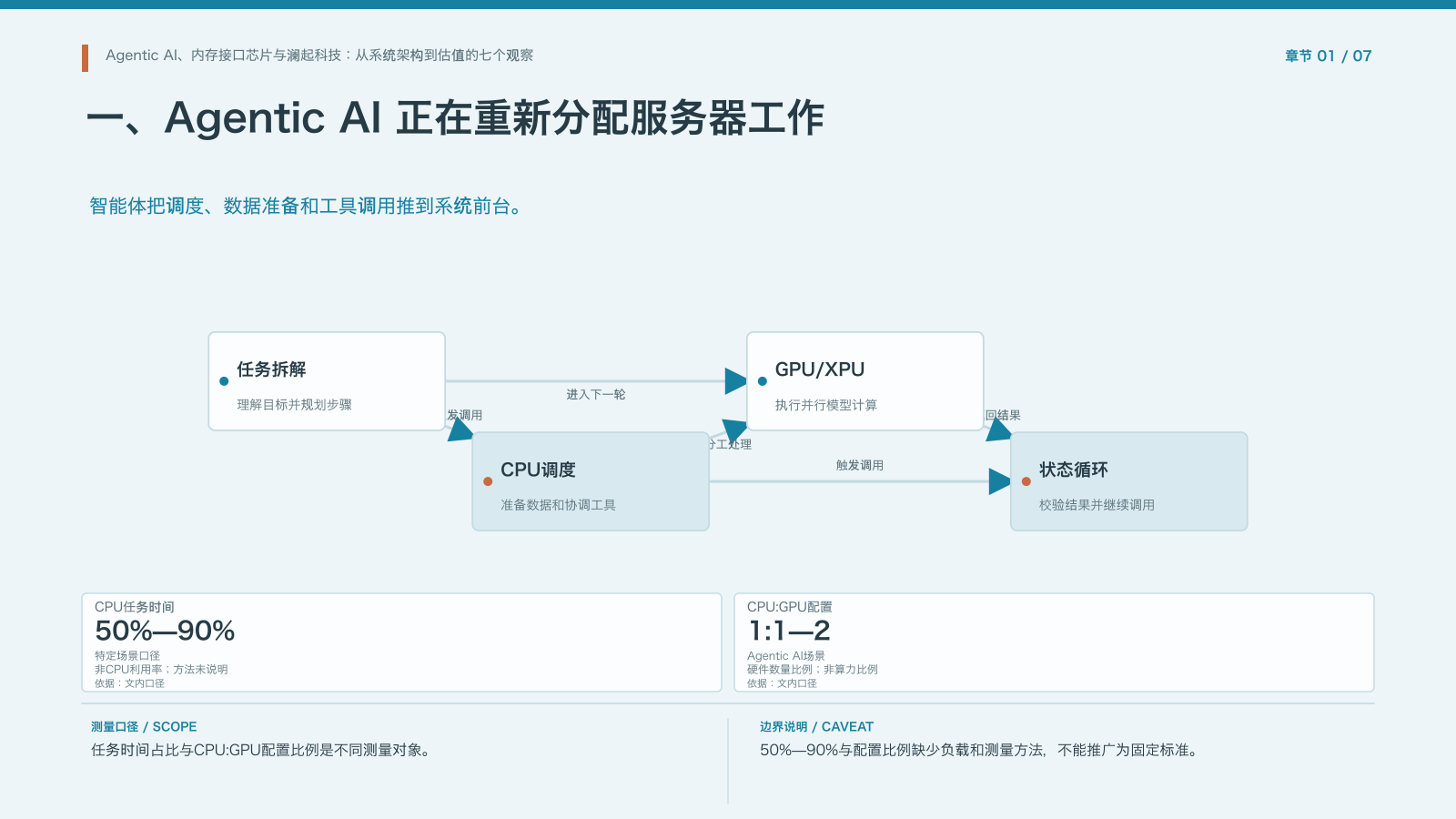
Task: Select the footer heading "测量口径 / SCOPE"
Action: (144, 726)
